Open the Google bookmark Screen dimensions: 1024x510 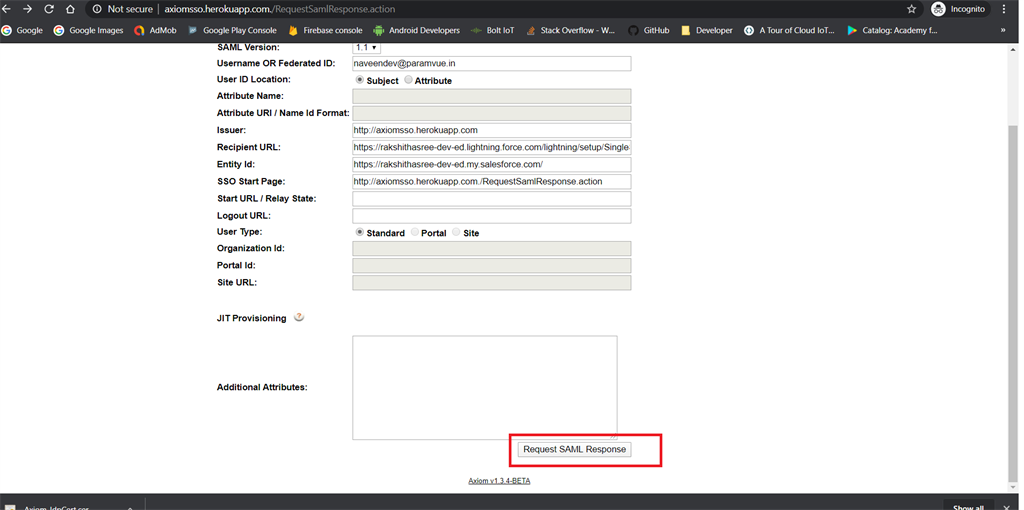(22, 30)
